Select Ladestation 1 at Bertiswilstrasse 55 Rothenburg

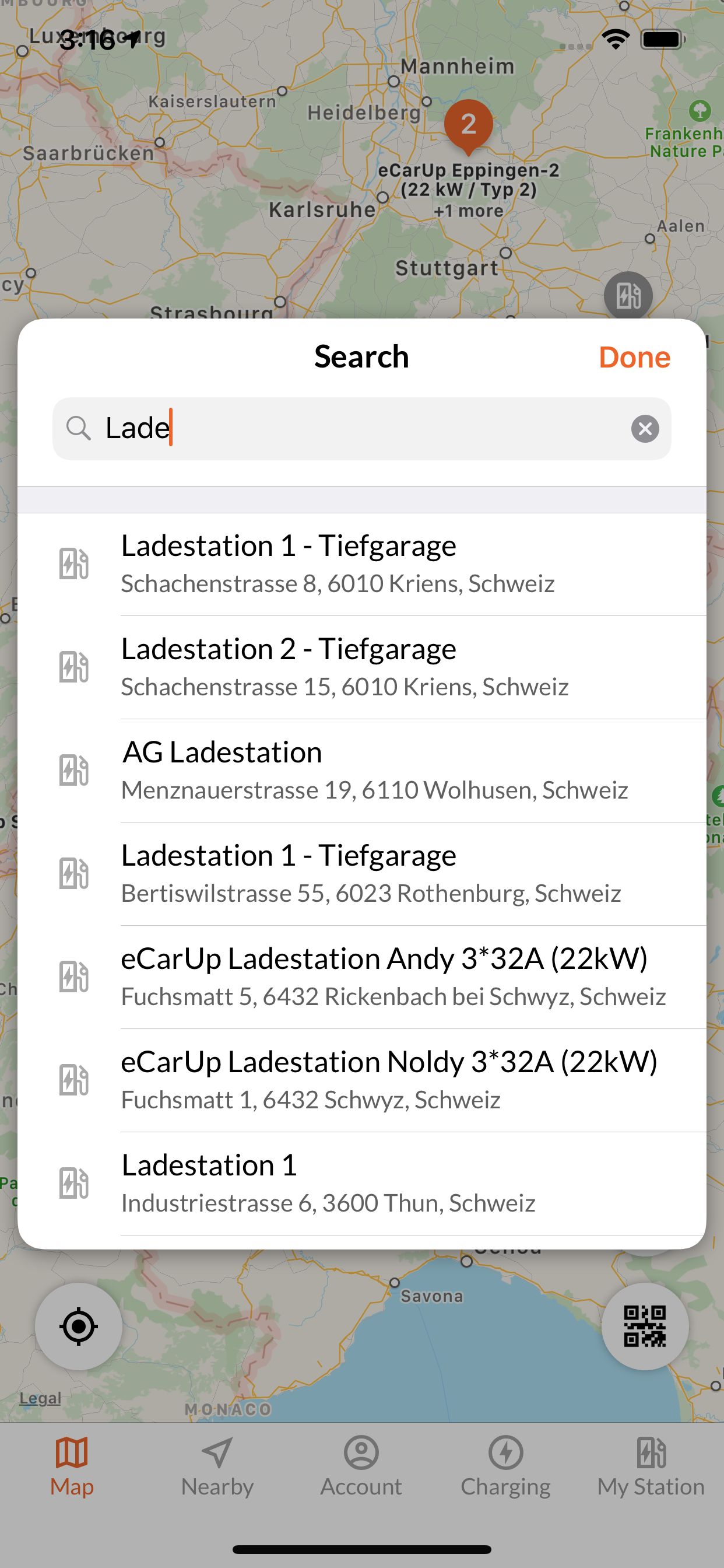click(x=362, y=874)
